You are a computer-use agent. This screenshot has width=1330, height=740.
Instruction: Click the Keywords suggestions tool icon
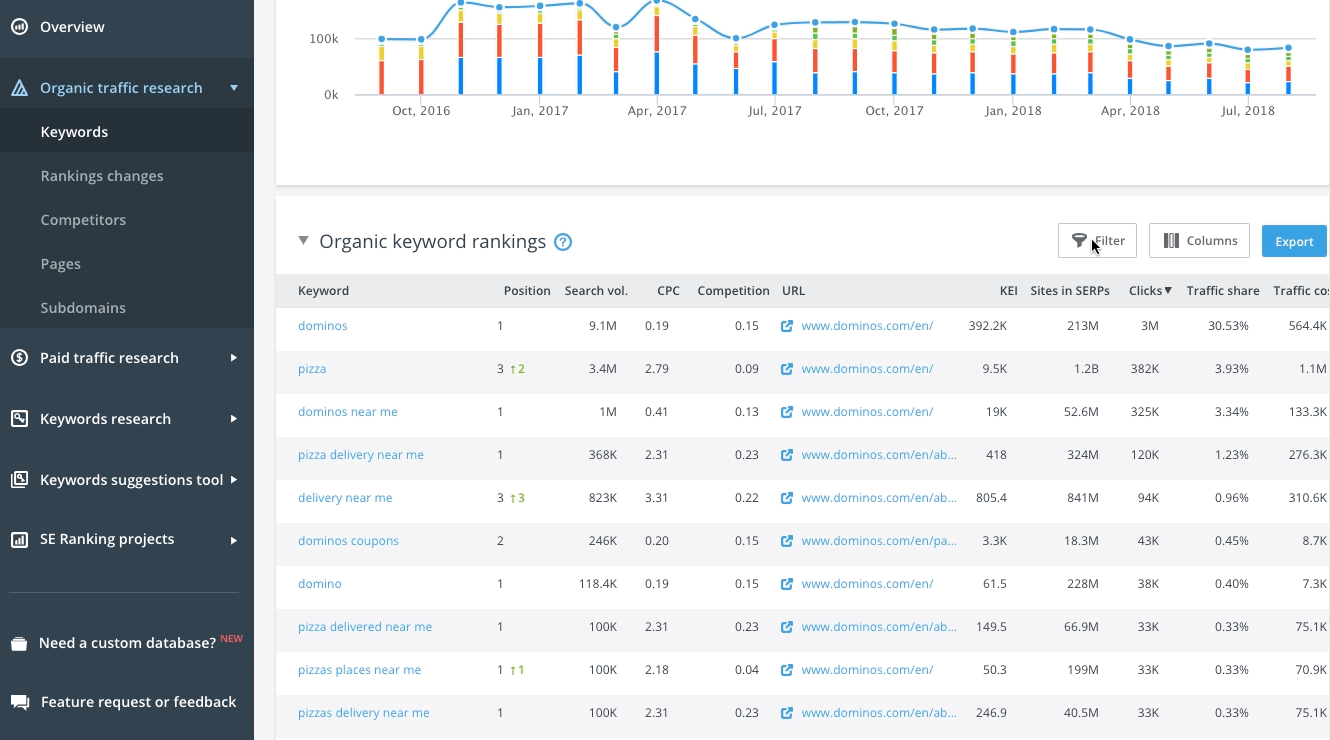coord(19,480)
